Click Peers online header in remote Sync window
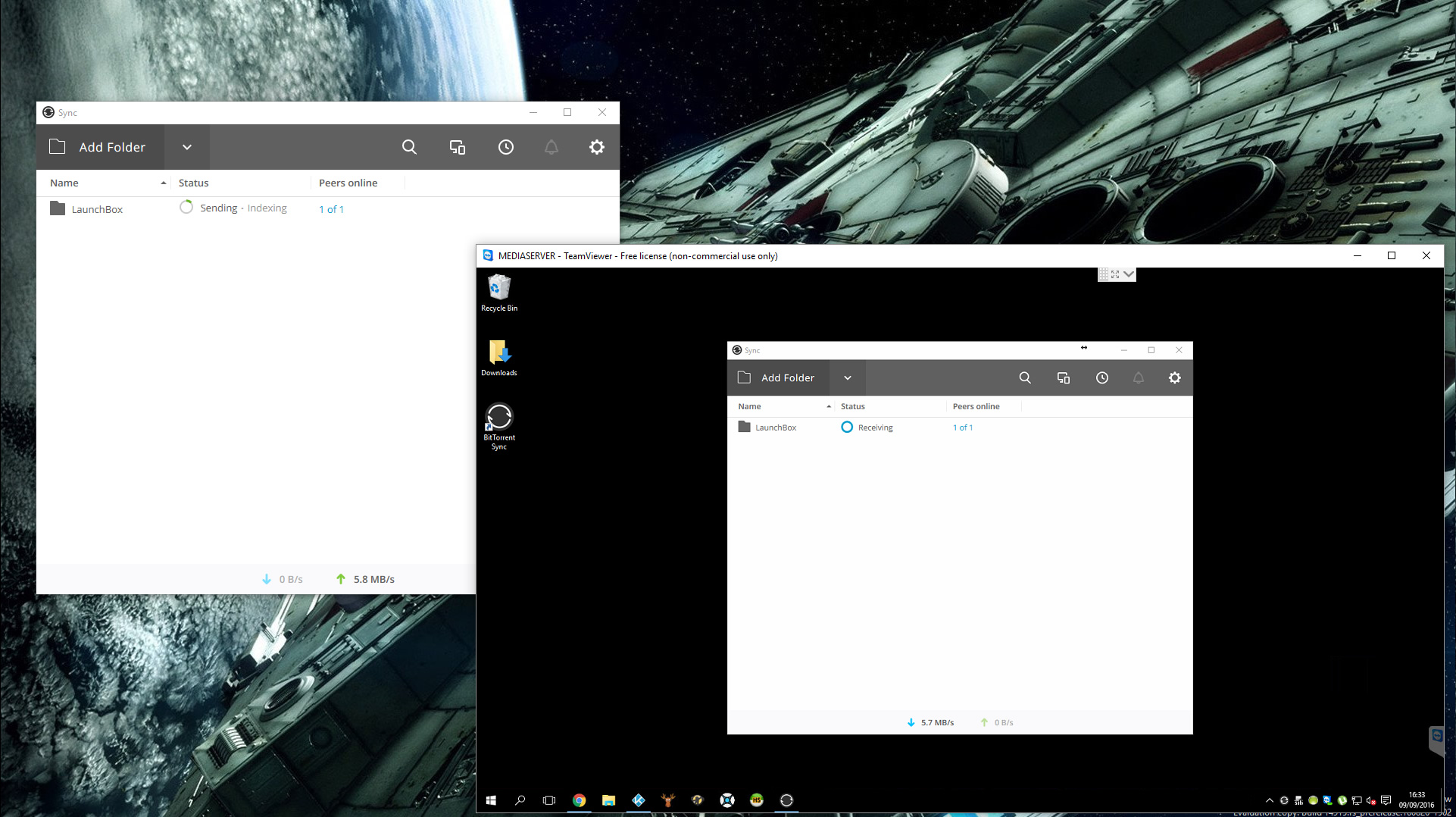This screenshot has width=1456, height=817. pos(976,406)
